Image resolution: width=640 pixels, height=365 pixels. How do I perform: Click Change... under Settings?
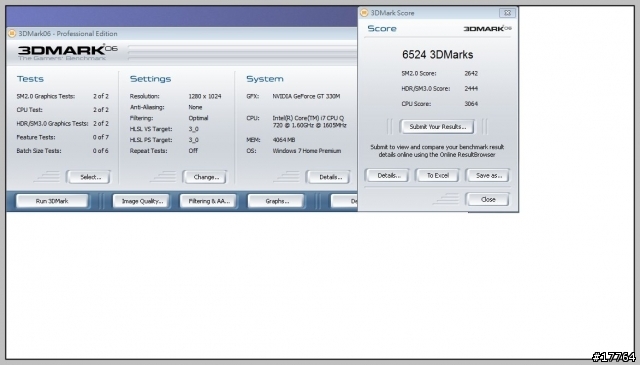tap(205, 177)
